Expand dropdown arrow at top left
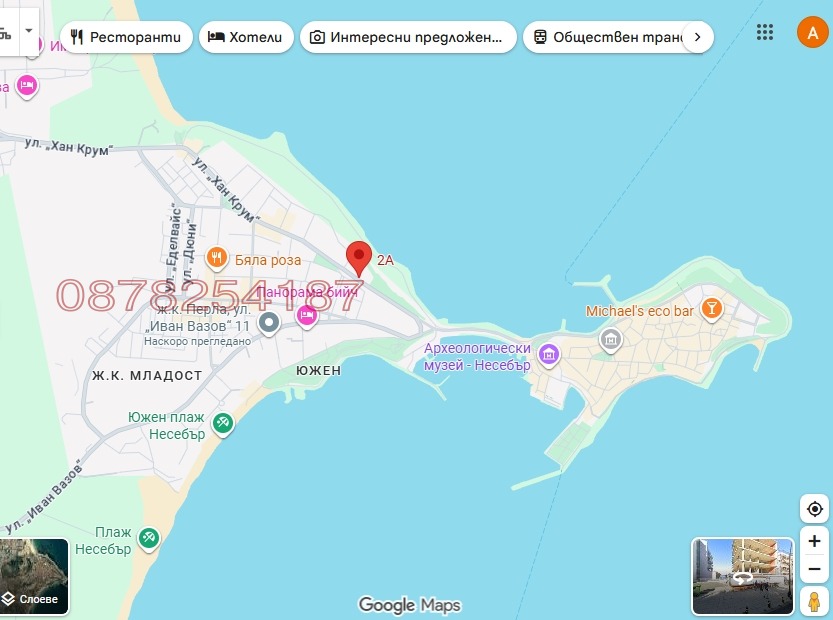This screenshot has width=833, height=620. click(x=29, y=31)
